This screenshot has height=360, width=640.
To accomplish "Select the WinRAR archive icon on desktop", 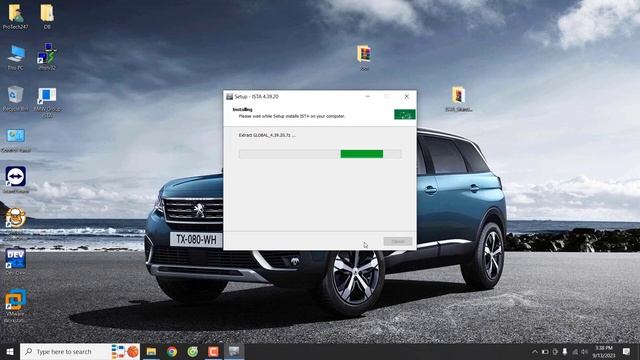I will point(364,58).
